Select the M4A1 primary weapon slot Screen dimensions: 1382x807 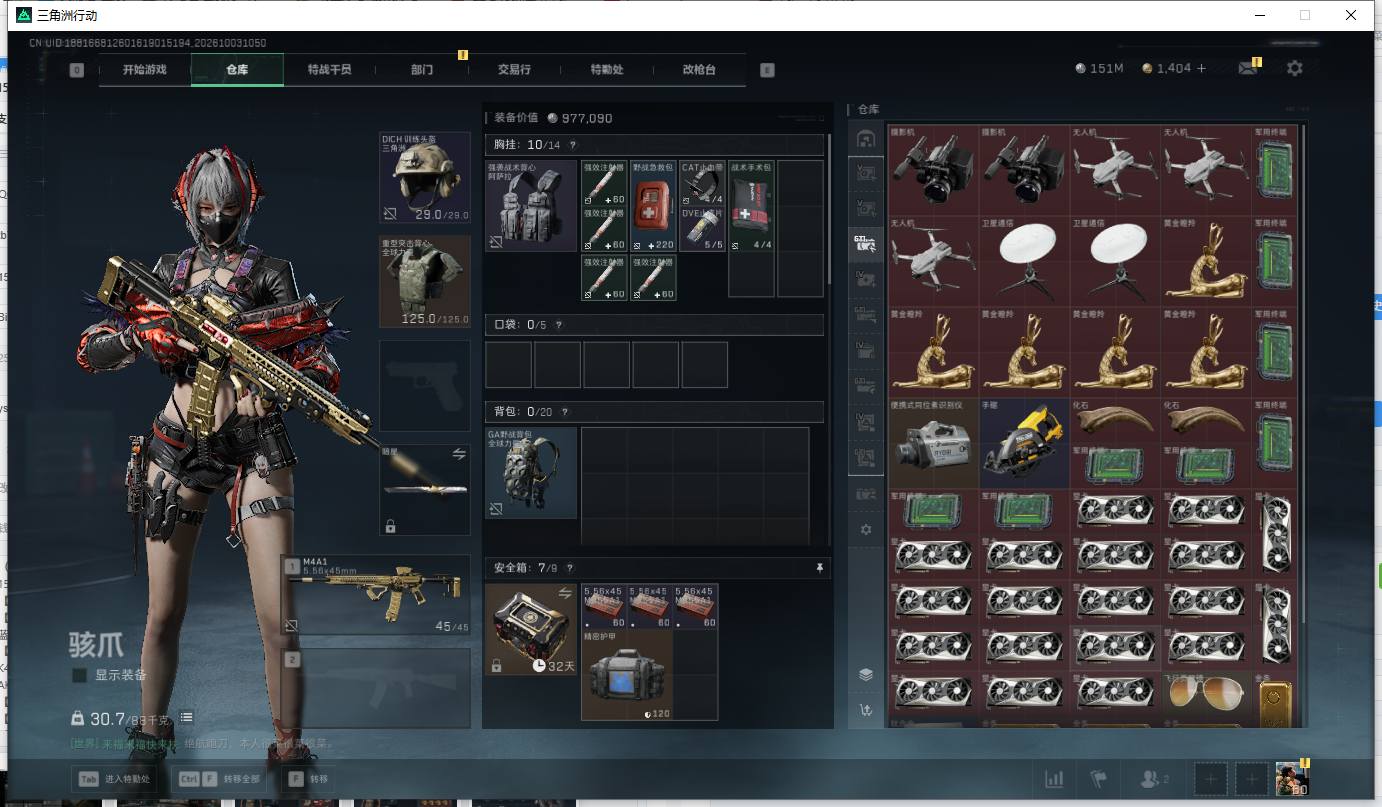(x=377, y=595)
